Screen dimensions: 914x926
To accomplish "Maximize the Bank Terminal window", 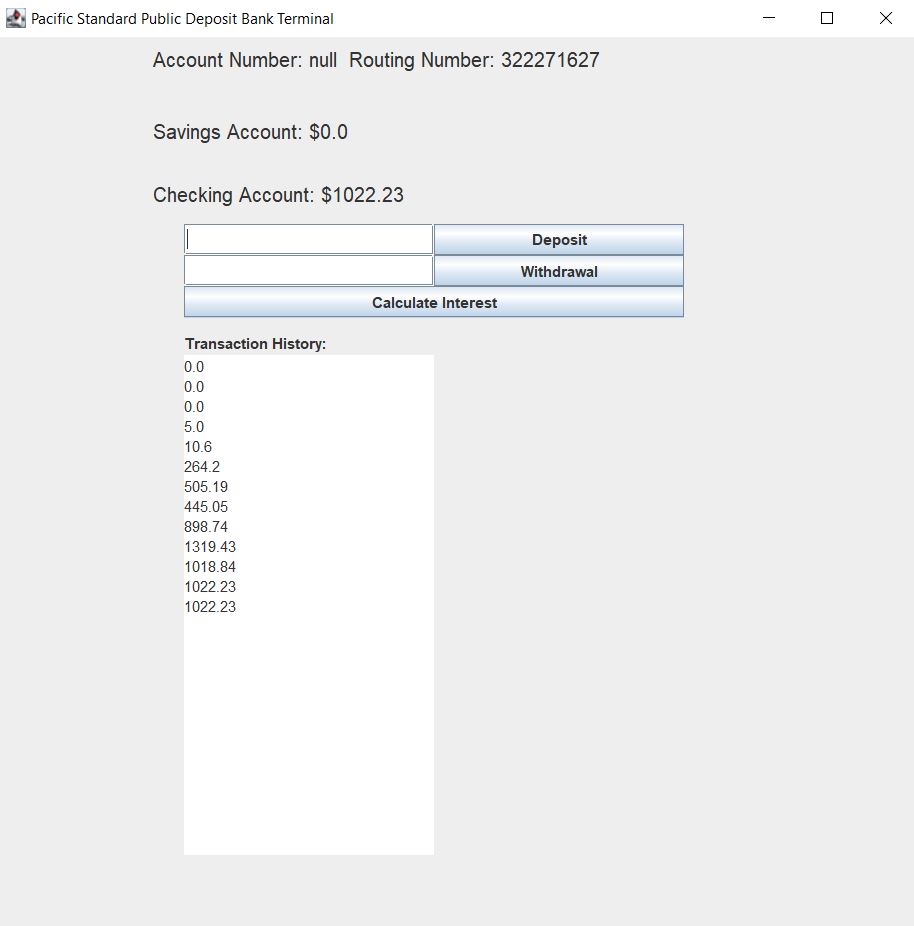I will click(827, 18).
